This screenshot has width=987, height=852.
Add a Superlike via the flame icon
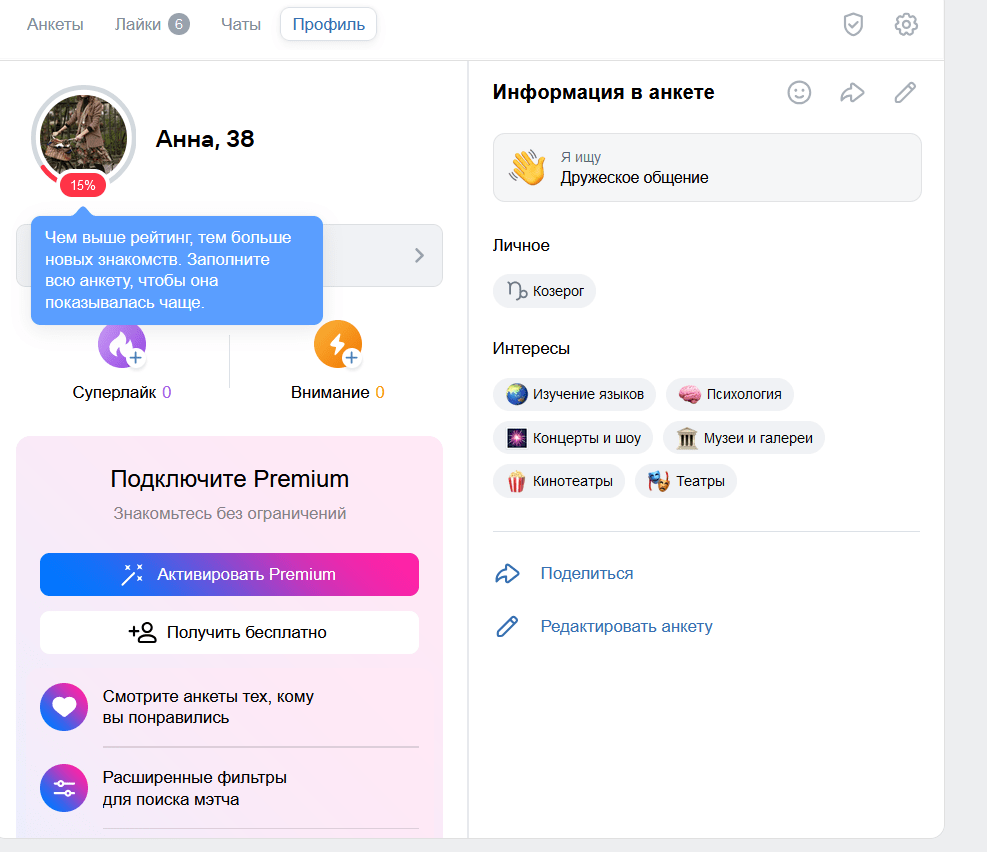pyautogui.click(x=122, y=346)
